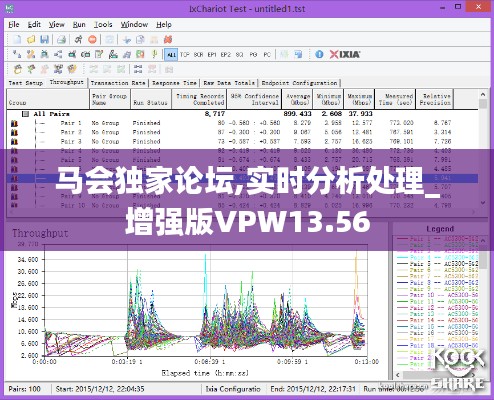Select the Pair 3 row
Viewport: 494px width, 400px height.
pyautogui.click(x=242, y=142)
